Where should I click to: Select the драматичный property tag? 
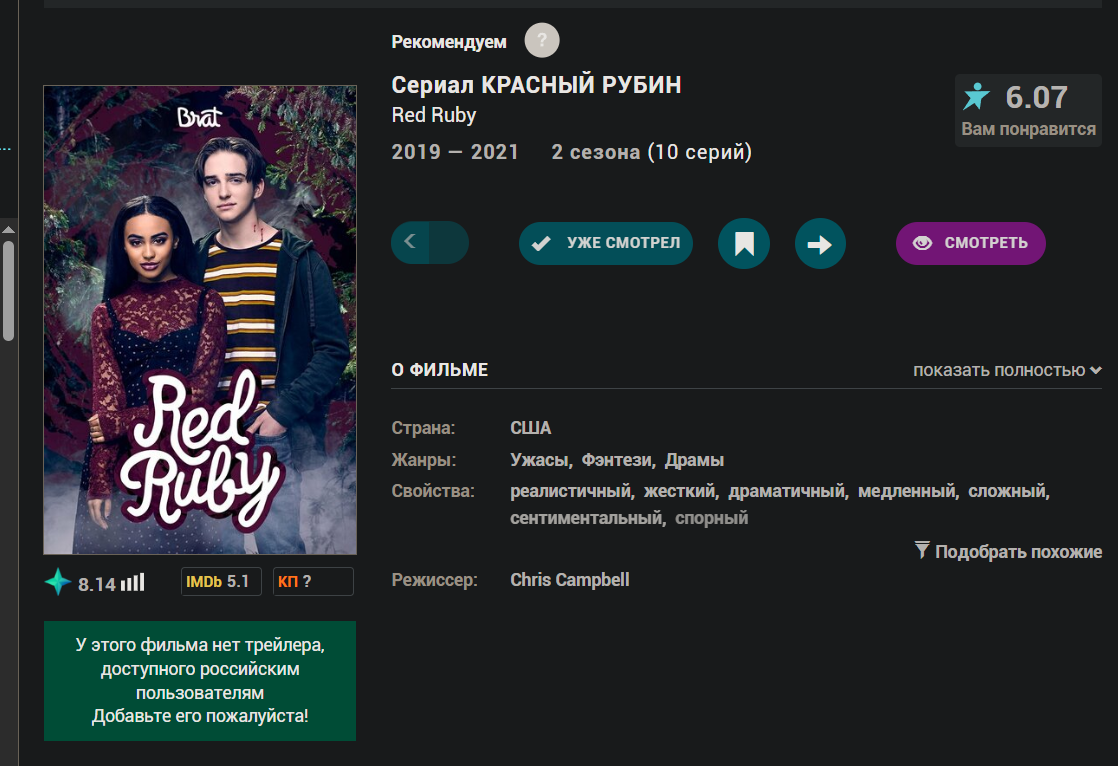pos(787,491)
